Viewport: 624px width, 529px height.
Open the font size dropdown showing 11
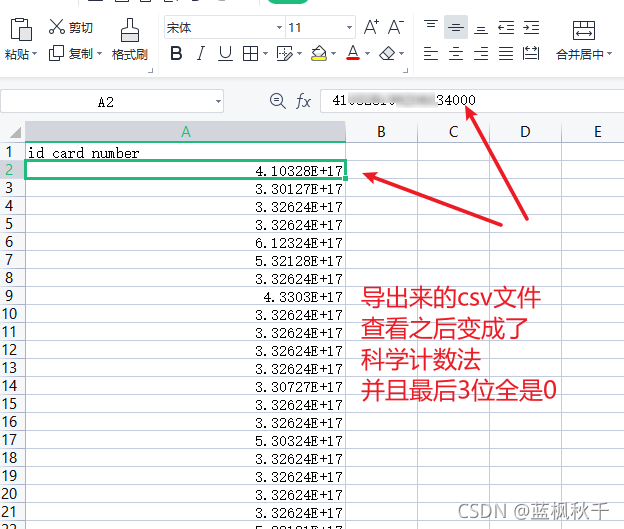pyautogui.click(x=349, y=27)
